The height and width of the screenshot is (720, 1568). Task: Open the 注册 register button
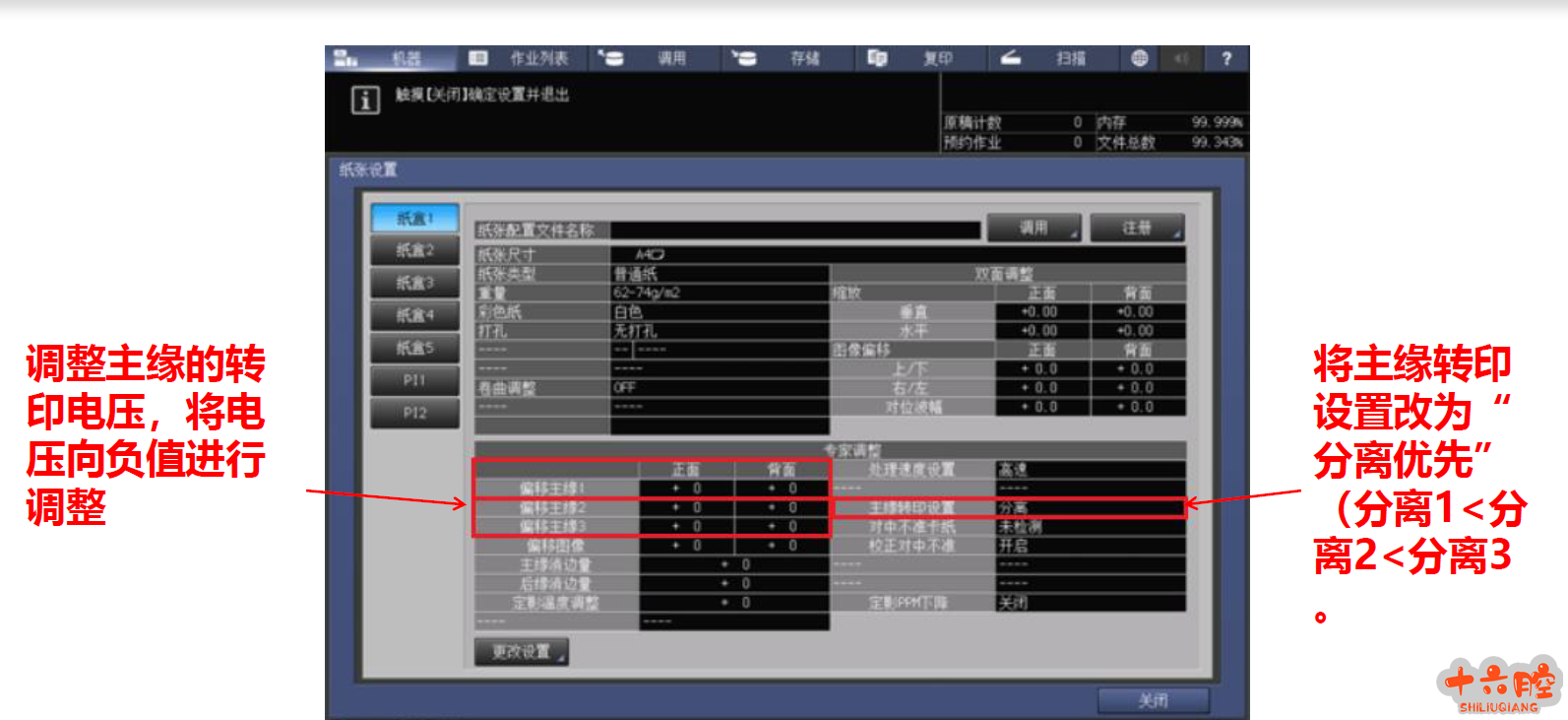point(1137,228)
